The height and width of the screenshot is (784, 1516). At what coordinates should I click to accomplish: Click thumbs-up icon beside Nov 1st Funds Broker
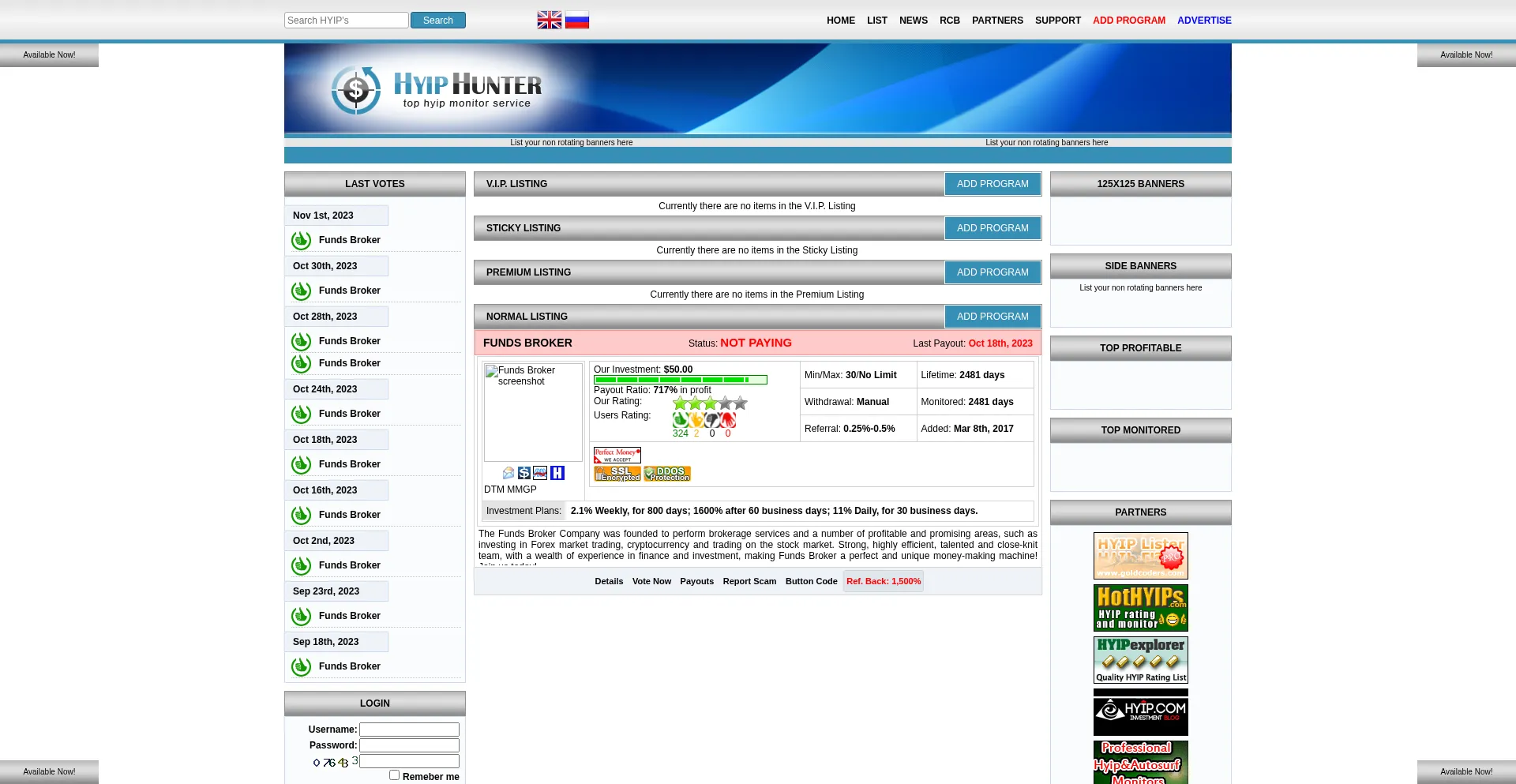(301, 240)
